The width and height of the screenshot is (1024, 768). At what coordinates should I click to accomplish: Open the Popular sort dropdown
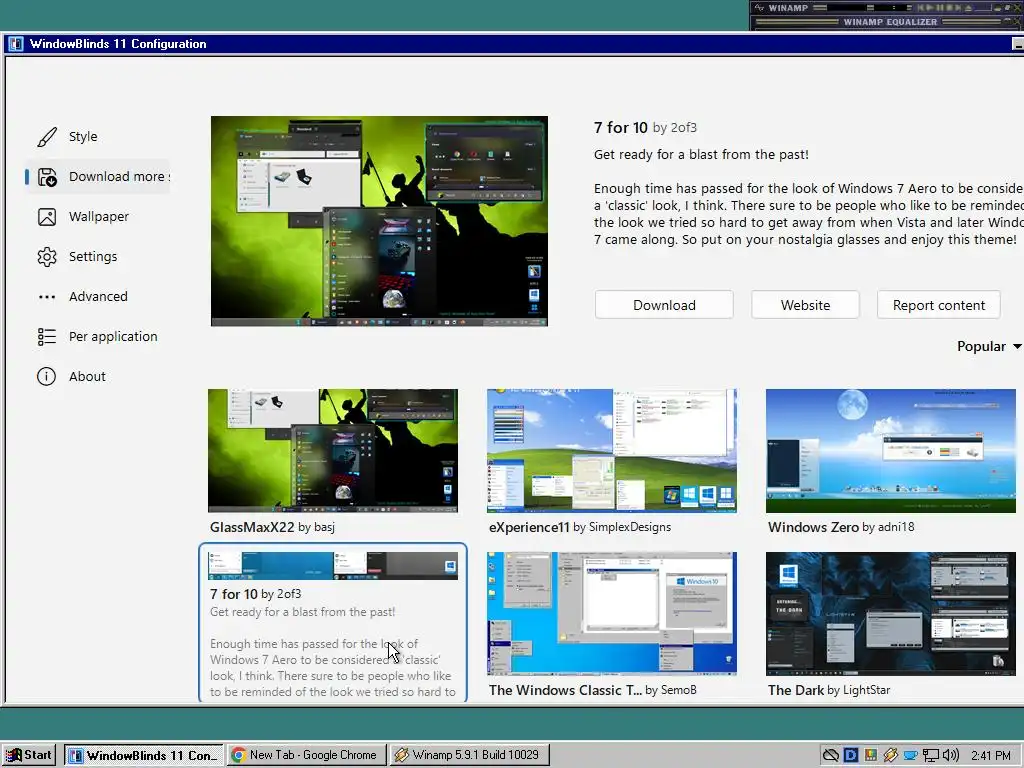point(989,346)
